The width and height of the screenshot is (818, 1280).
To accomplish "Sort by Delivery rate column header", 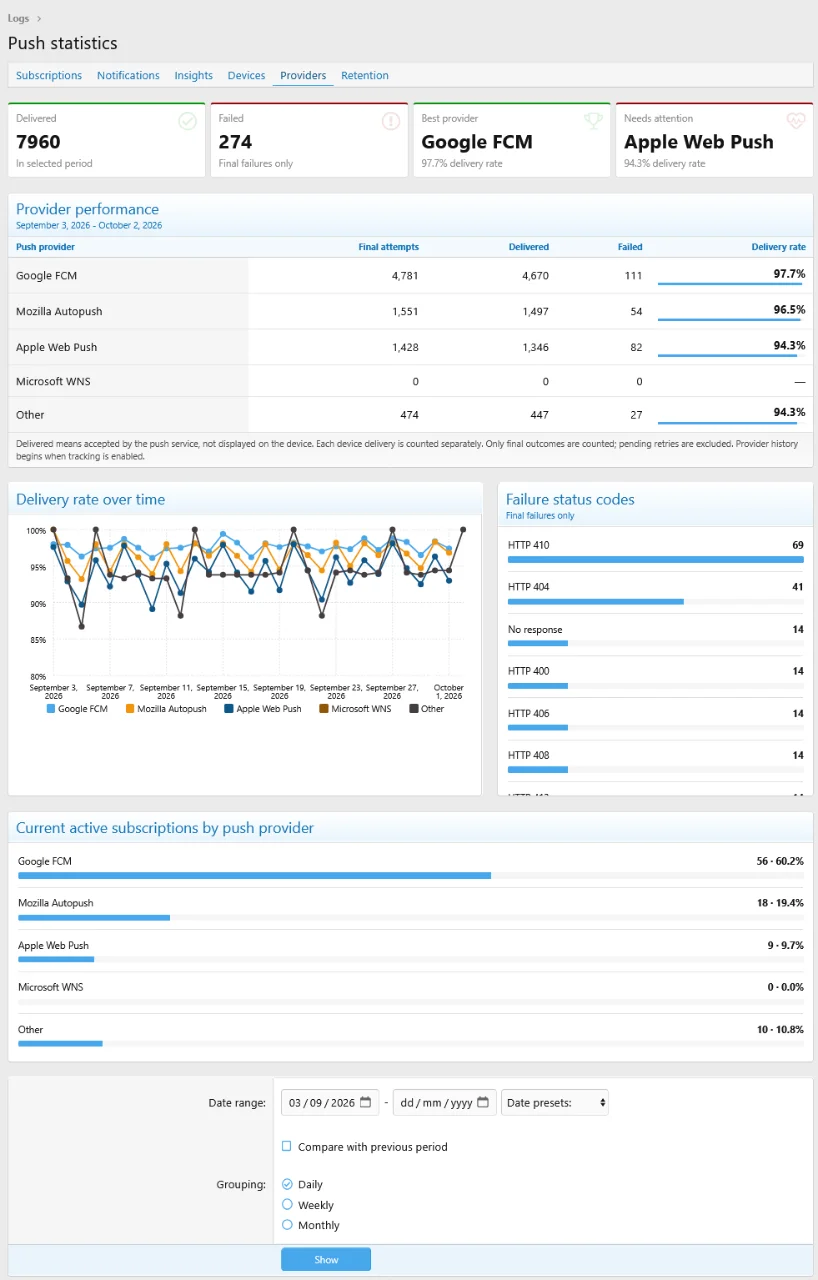I will [x=779, y=247].
